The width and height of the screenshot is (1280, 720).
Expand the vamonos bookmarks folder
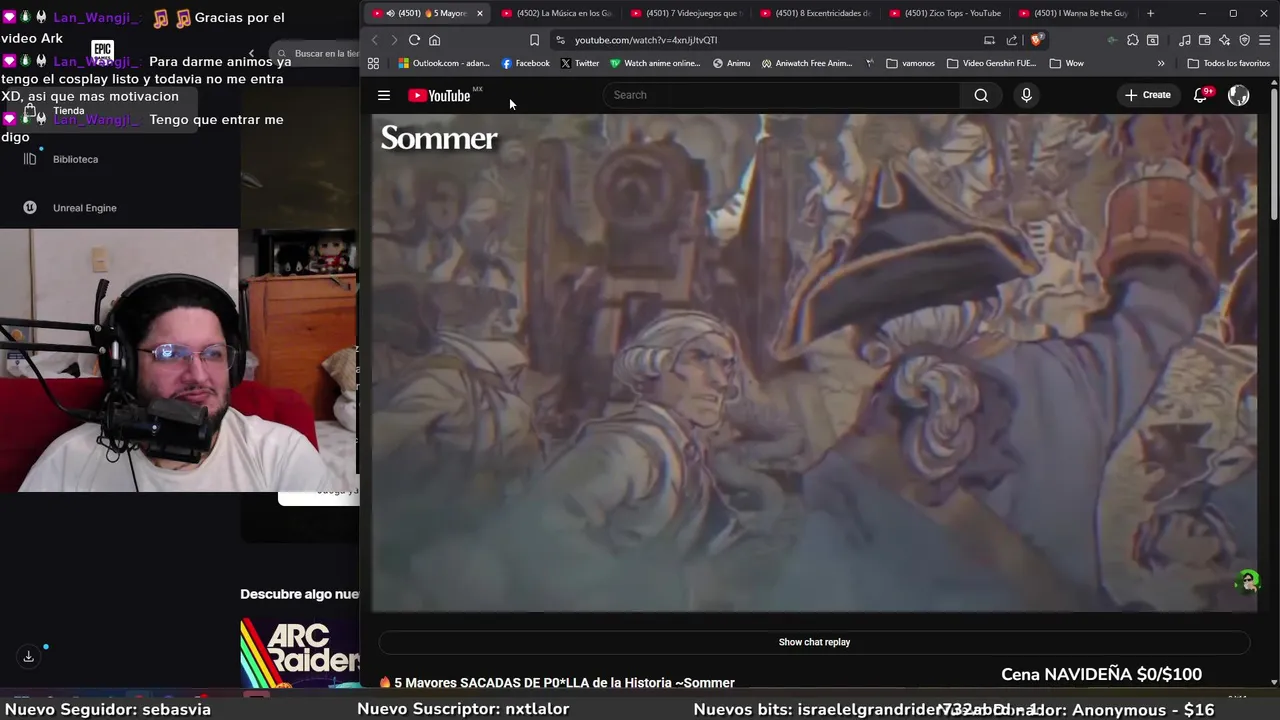click(x=910, y=63)
